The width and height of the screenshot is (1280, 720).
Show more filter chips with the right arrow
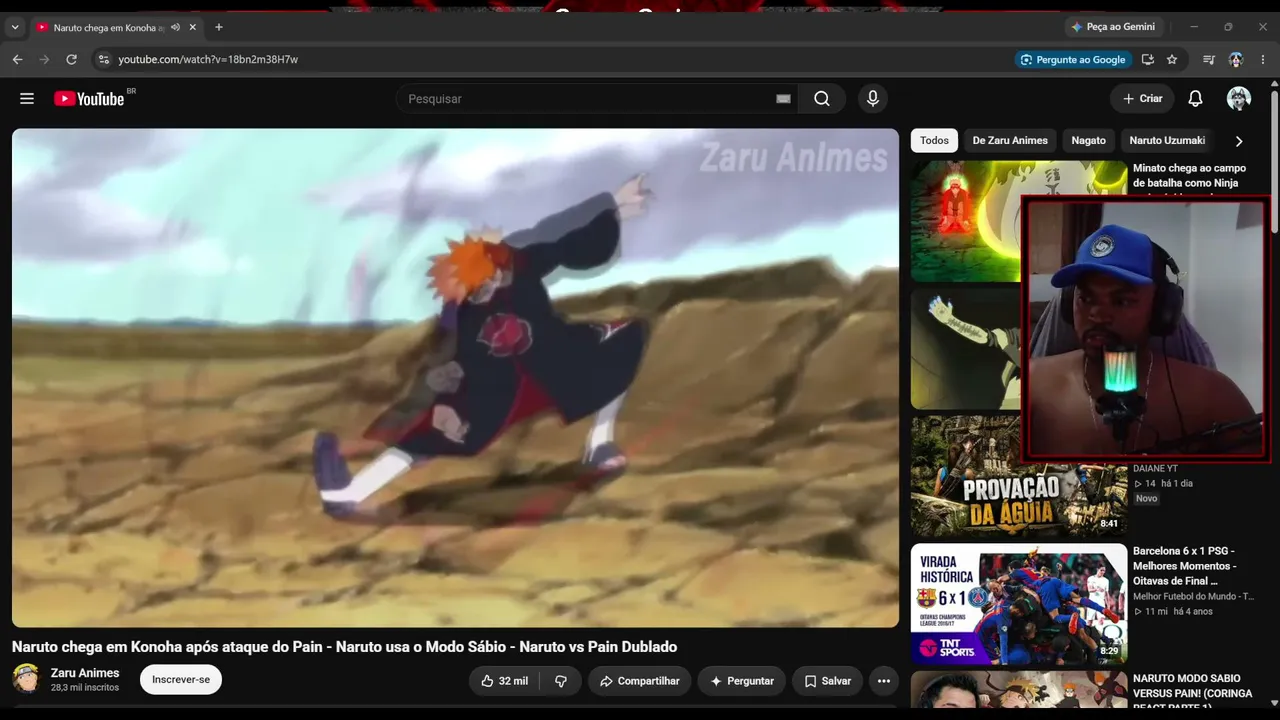(1239, 141)
